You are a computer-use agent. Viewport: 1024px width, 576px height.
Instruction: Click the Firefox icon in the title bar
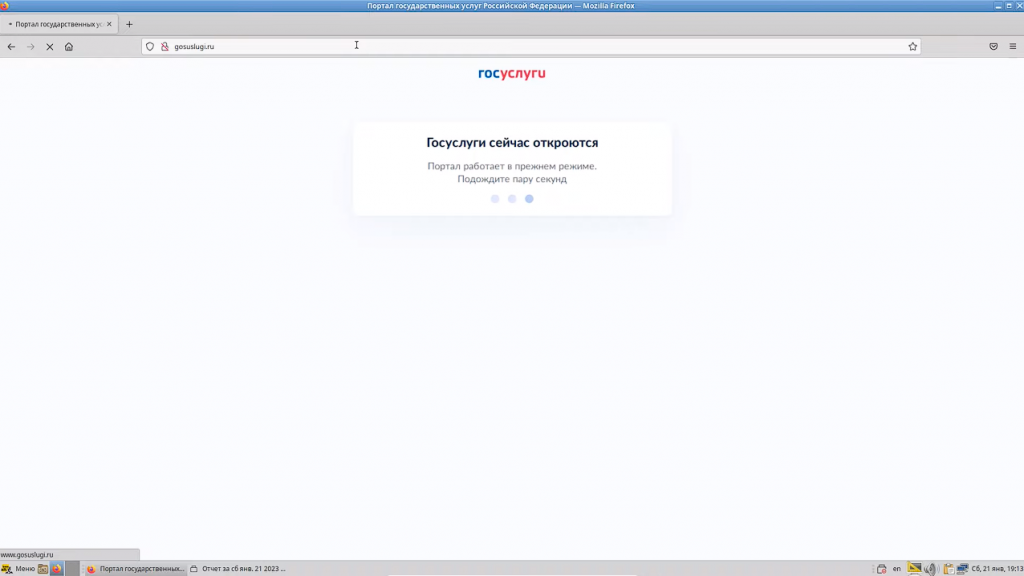[x=5, y=5]
